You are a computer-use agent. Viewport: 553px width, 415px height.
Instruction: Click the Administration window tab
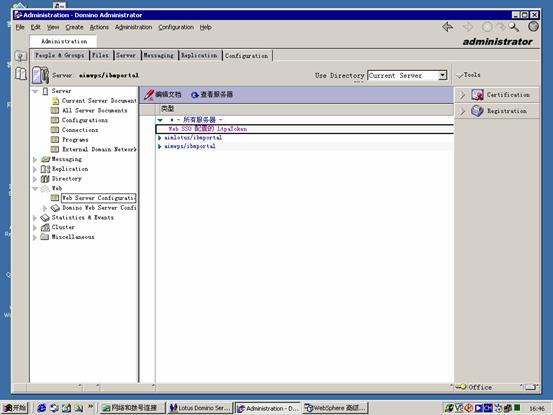coord(64,41)
